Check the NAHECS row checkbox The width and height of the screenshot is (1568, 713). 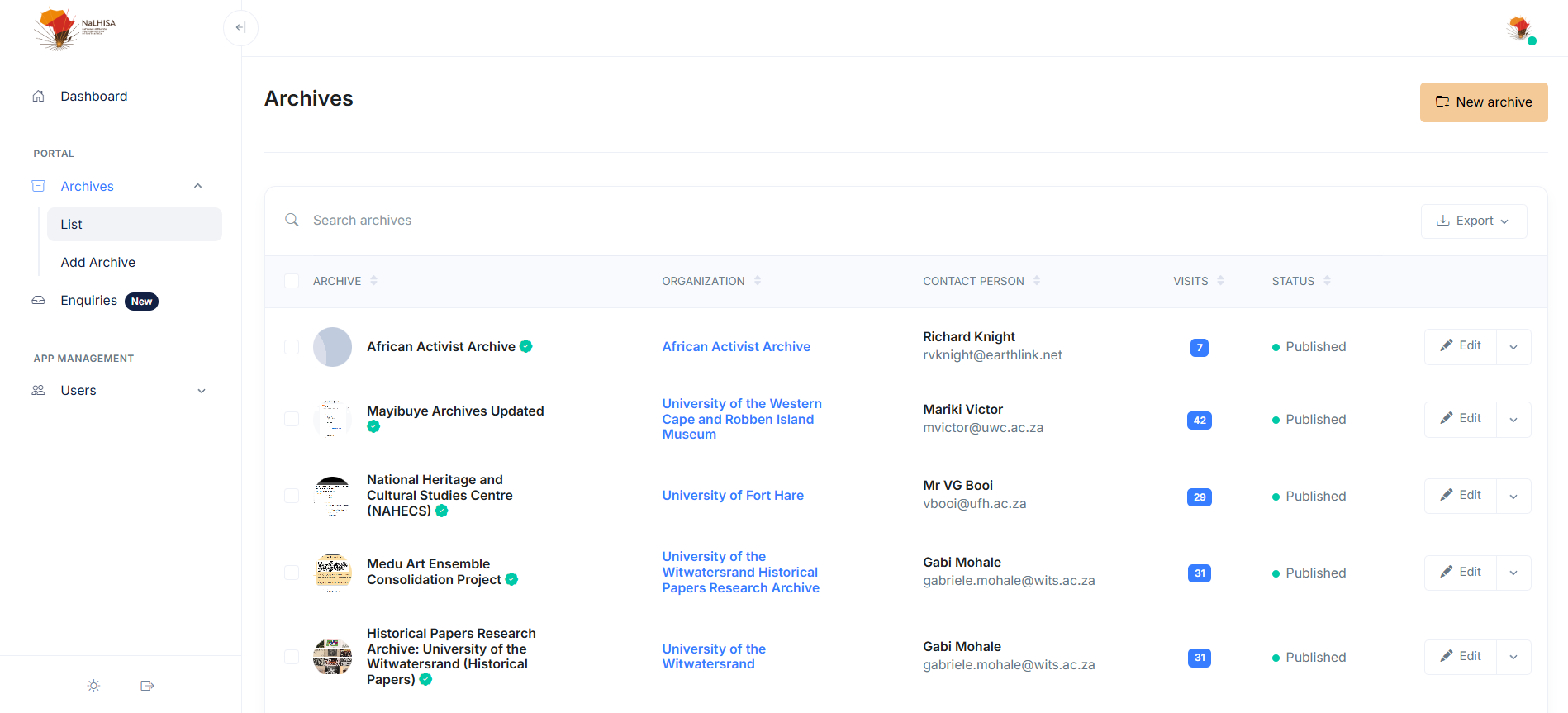coord(292,496)
